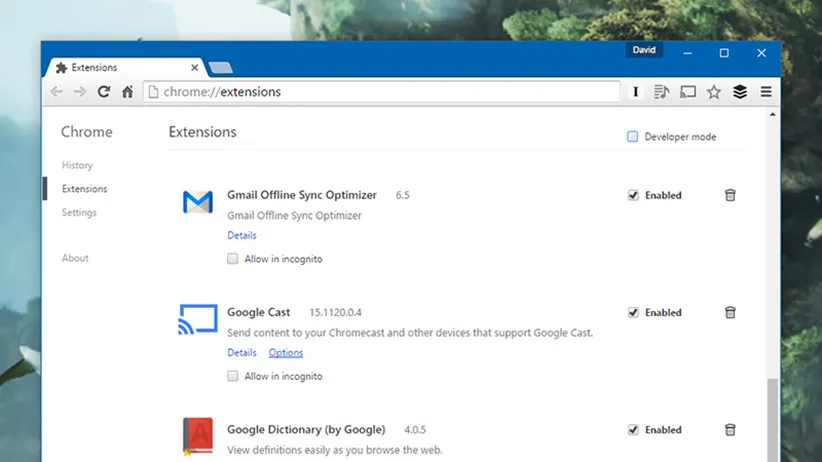The height and width of the screenshot is (462, 822).
Task: Uncheck Enabled for Google Dictionary
Action: (633, 430)
